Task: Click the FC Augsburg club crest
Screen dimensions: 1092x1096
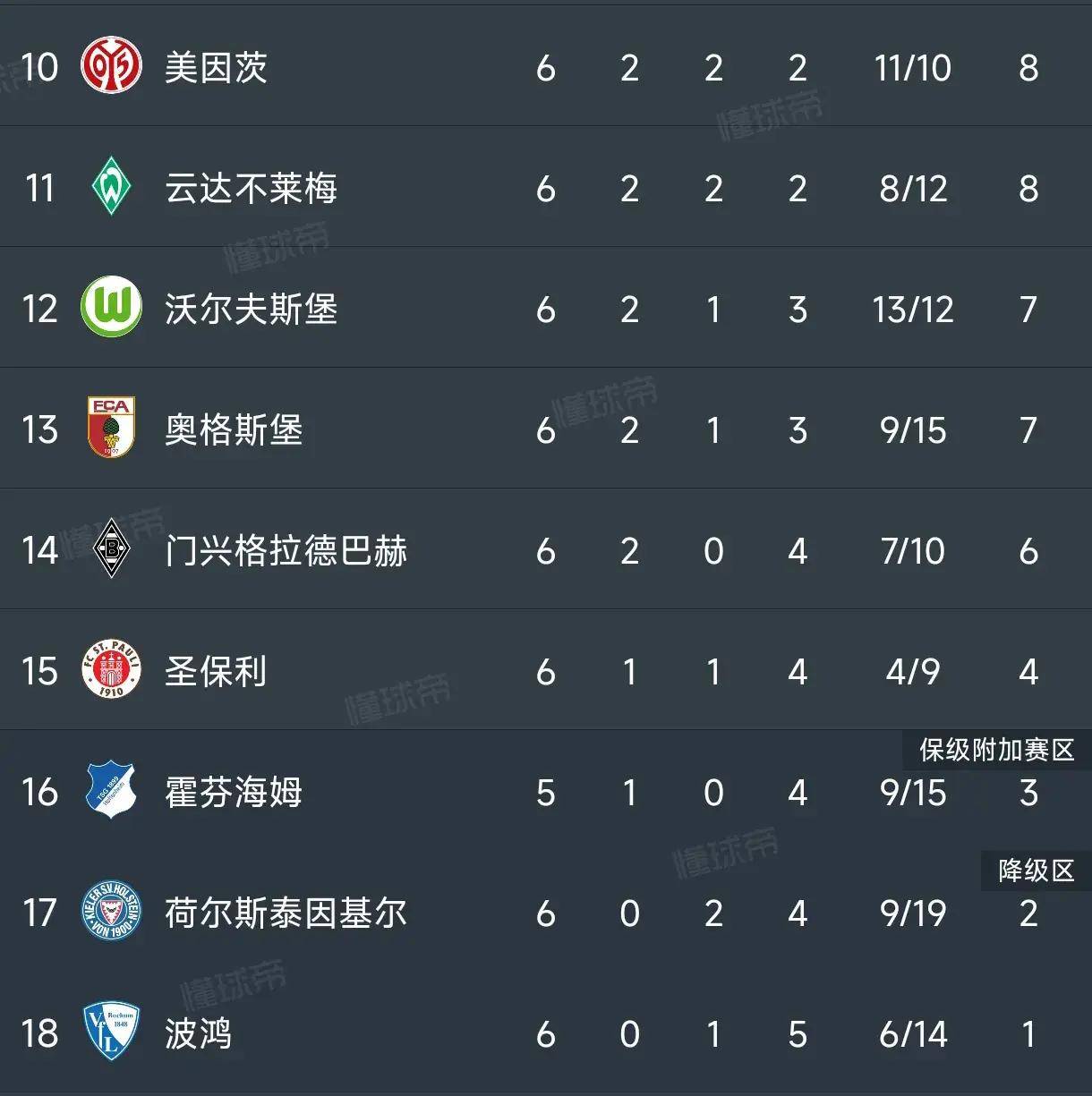Action: coord(111,429)
